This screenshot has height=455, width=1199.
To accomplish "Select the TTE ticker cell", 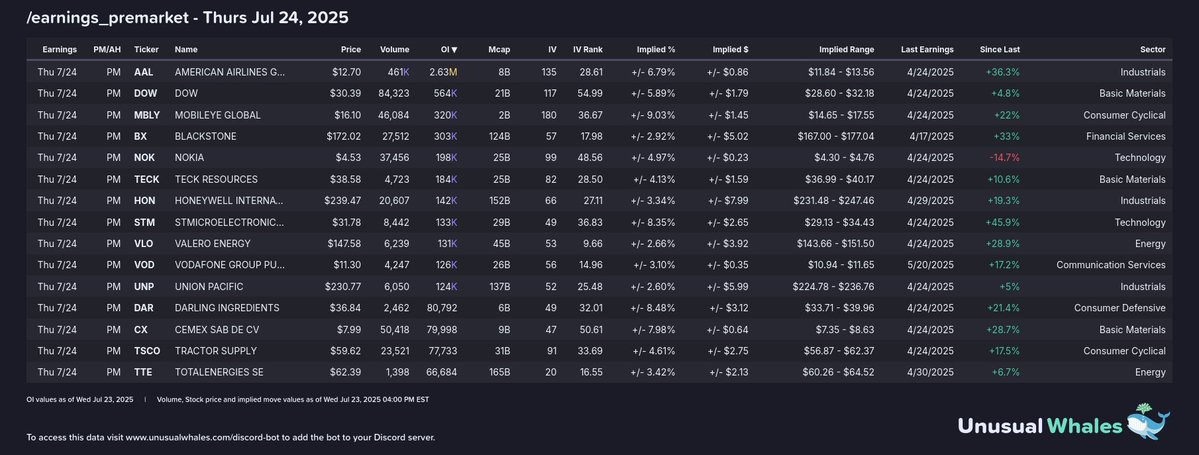I will [143, 372].
